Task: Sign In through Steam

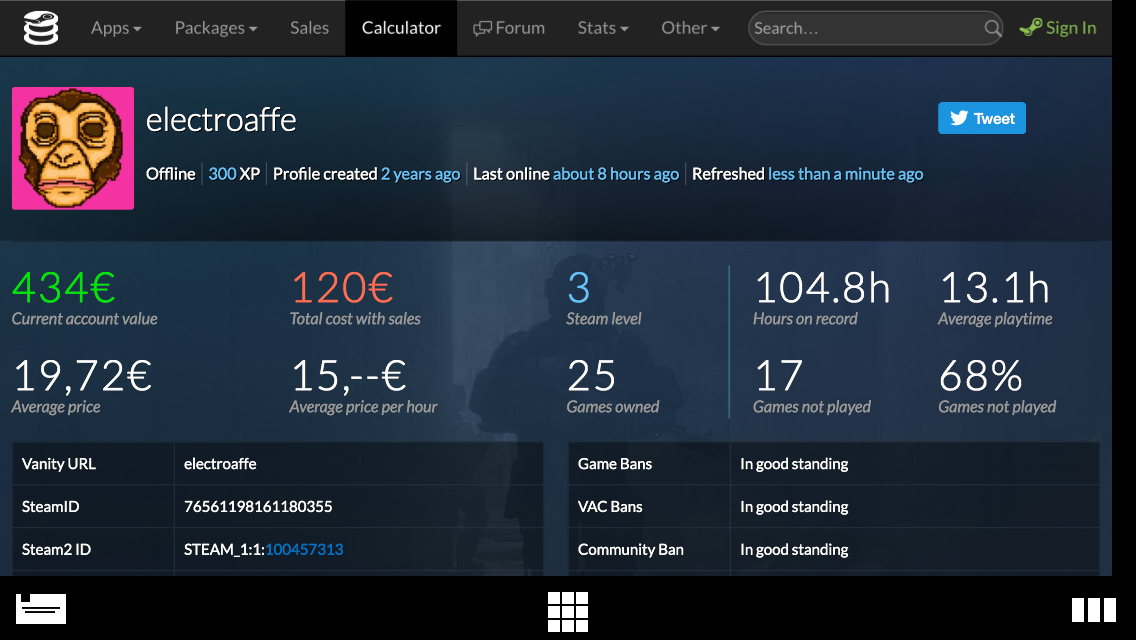Action: 1058,28
